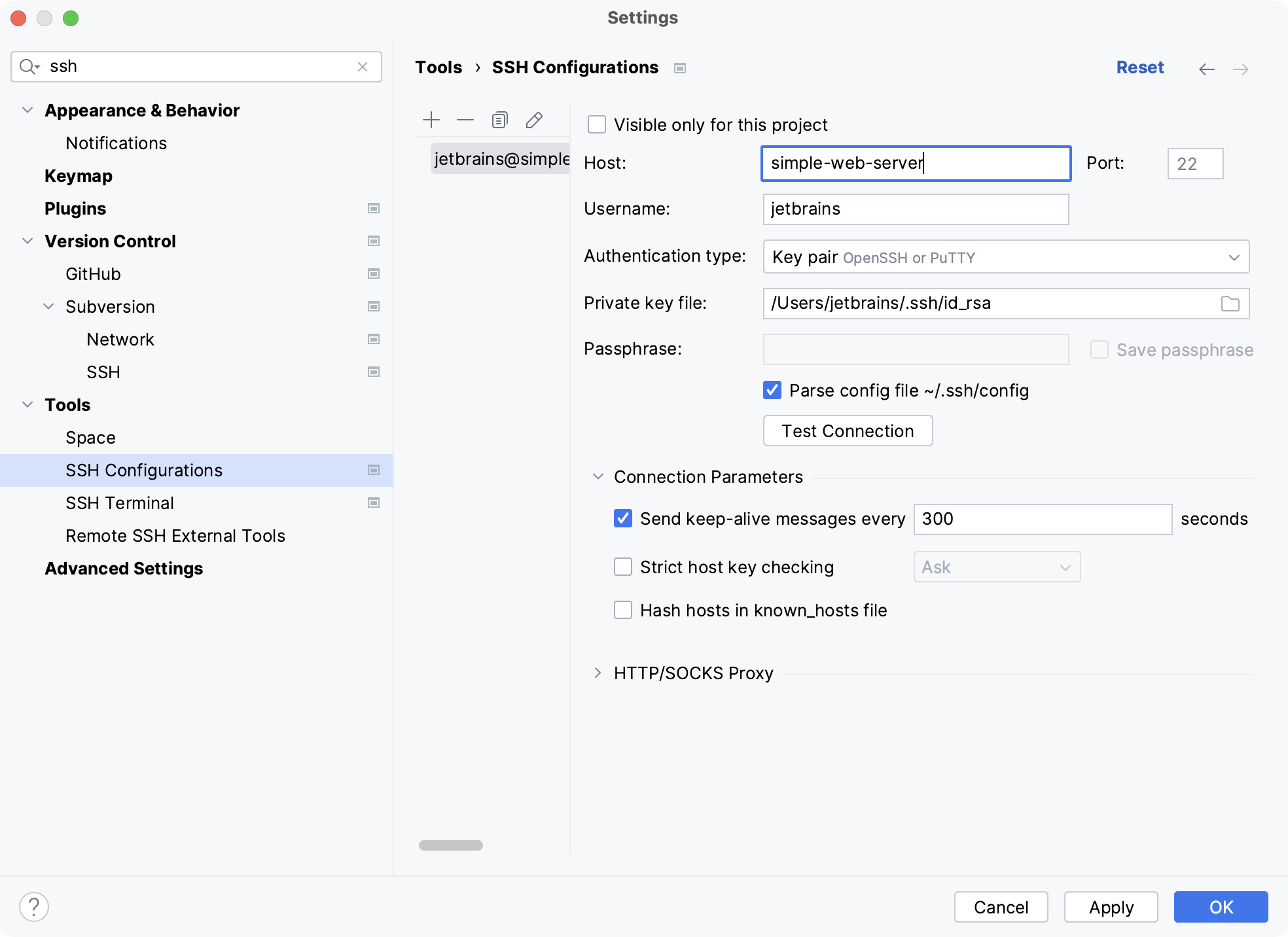Add a new SSH configuration
Image resolution: width=1288 pixels, height=937 pixels.
tap(431, 120)
